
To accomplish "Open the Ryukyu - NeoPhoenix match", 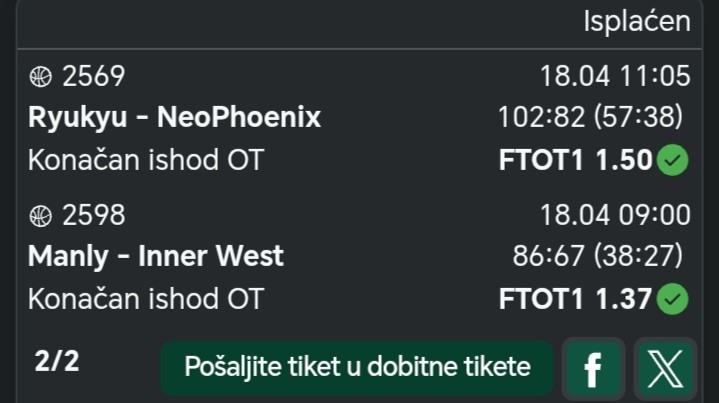I will coord(175,118).
